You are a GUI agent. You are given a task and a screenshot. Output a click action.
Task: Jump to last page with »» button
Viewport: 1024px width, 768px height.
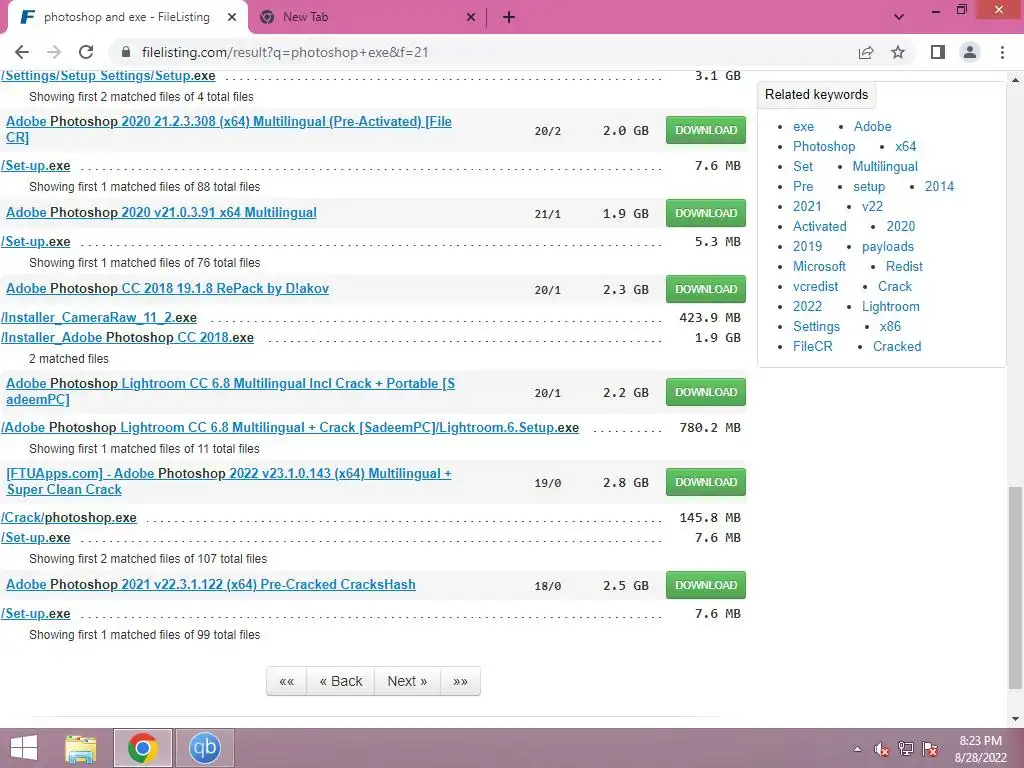(460, 681)
